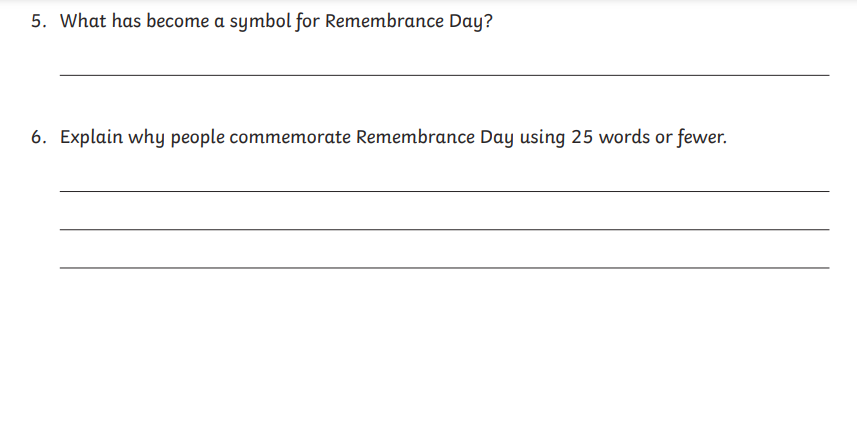Image resolution: width=857 pixels, height=422 pixels.
Task: Click the word 'Remembrance' in question 6
Action: pyautogui.click(x=415, y=137)
